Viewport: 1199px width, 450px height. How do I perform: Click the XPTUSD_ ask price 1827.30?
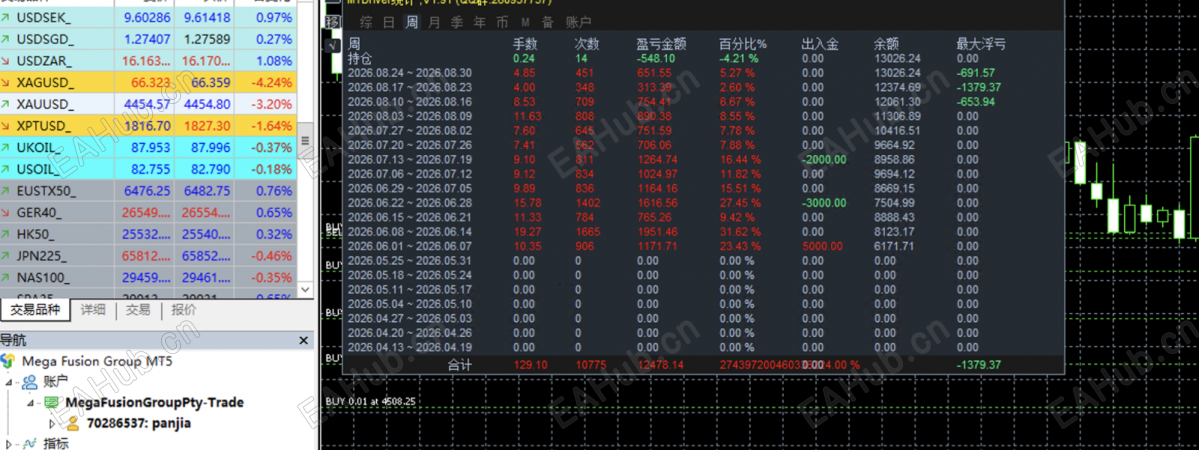click(x=205, y=126)
